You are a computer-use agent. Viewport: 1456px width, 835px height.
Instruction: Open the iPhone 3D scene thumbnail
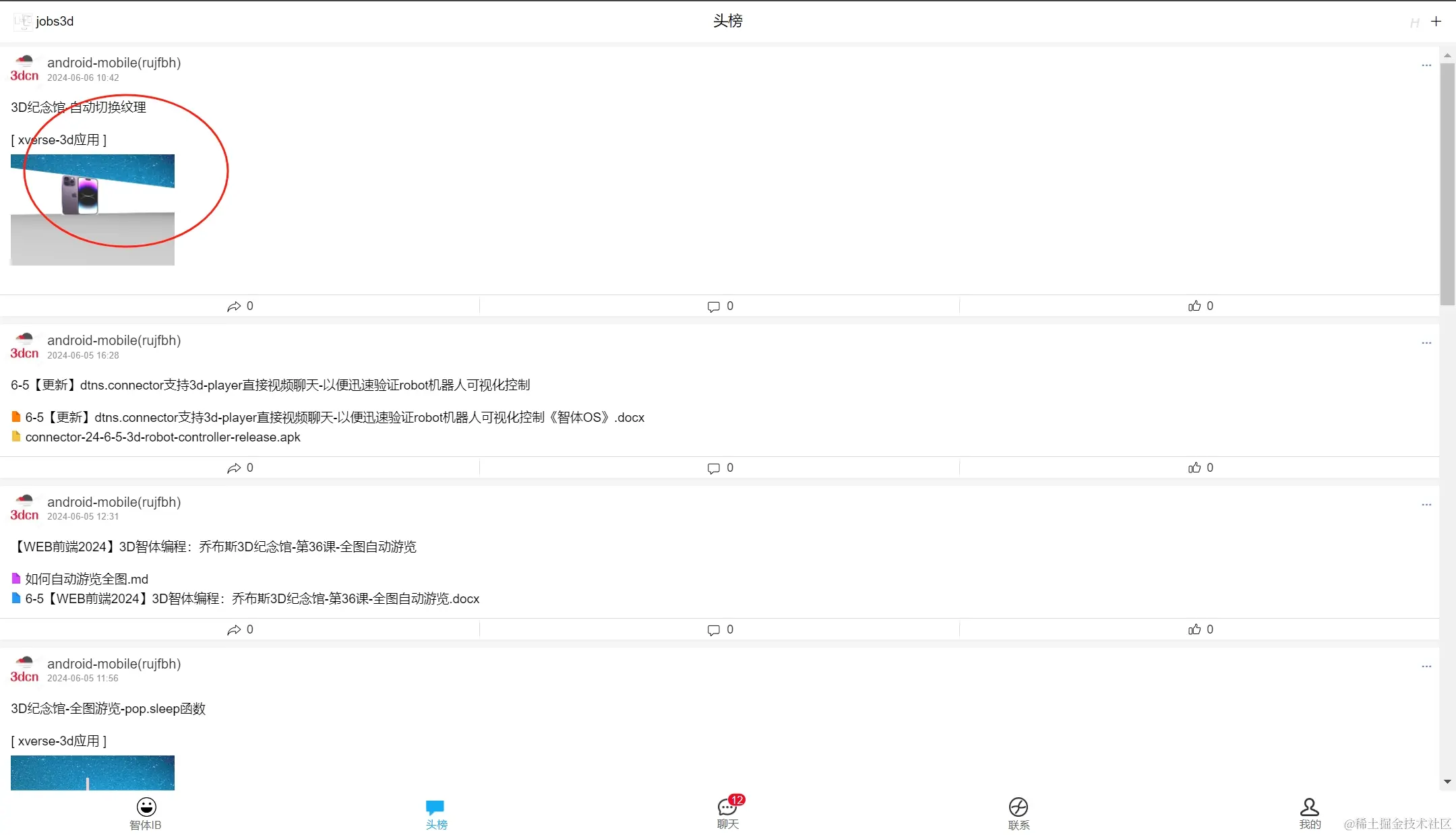pyautogui.click(x=92, y=210)
